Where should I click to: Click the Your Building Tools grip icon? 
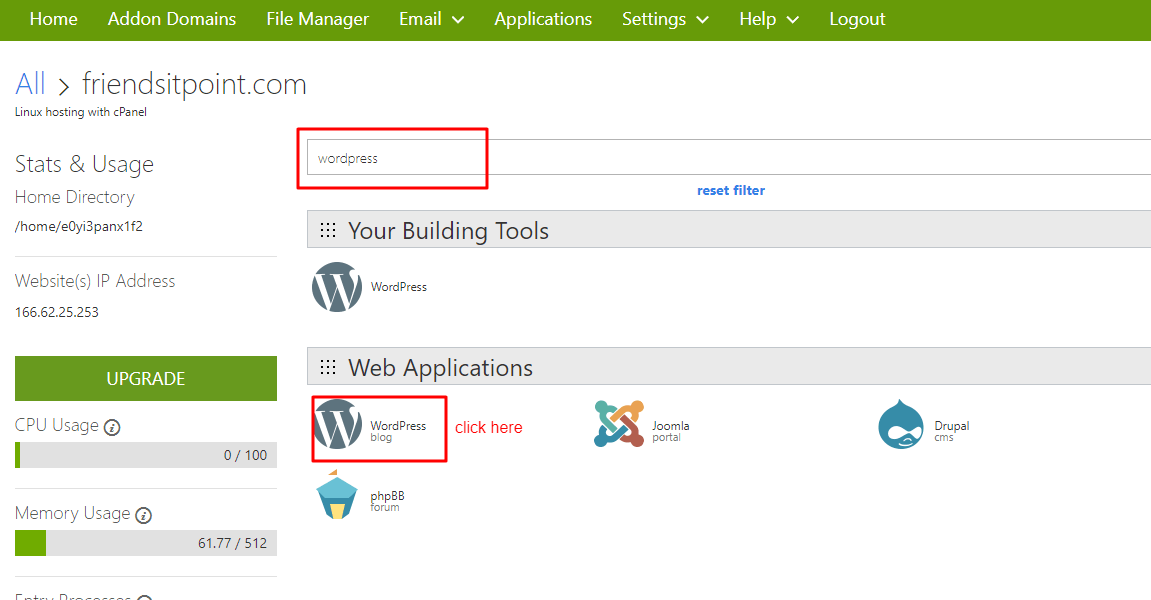click(x=328, y=231)
